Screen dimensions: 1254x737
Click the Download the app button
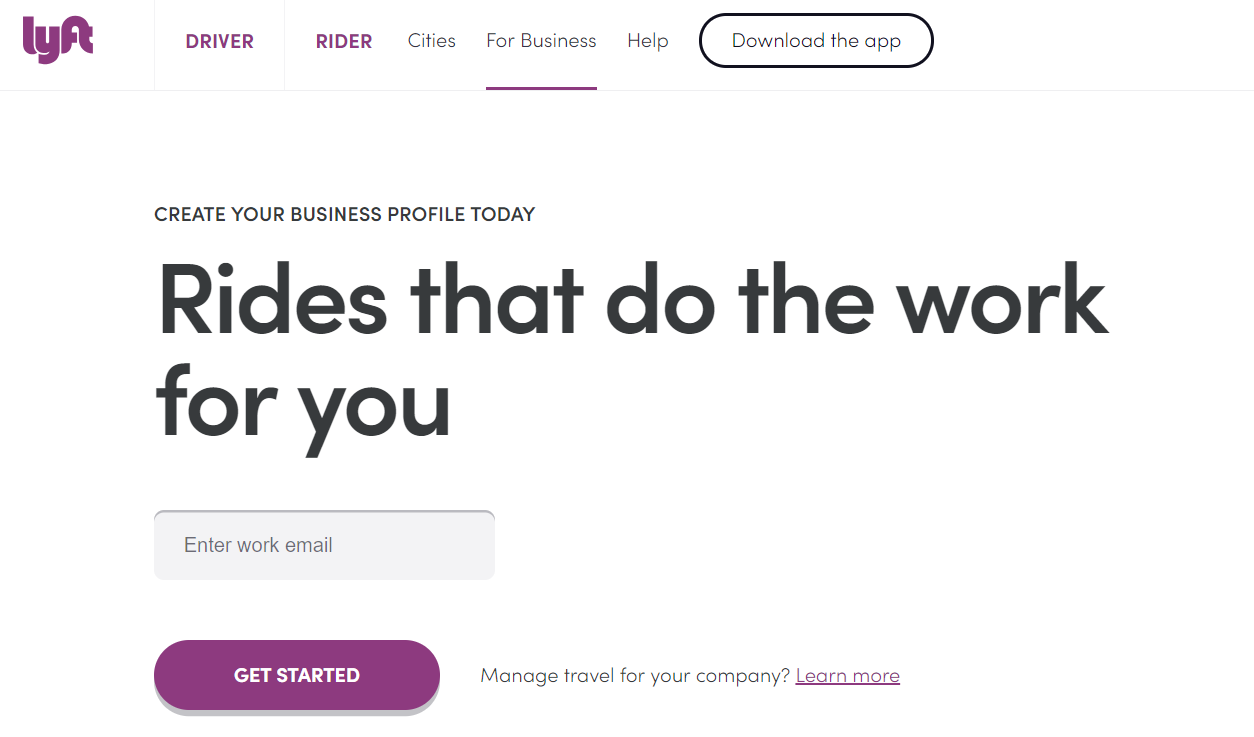816,41
